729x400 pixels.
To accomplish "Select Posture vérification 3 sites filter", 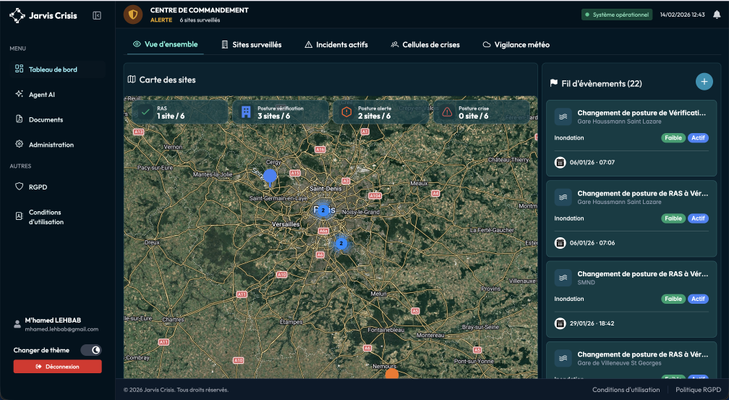I will 282,112.
